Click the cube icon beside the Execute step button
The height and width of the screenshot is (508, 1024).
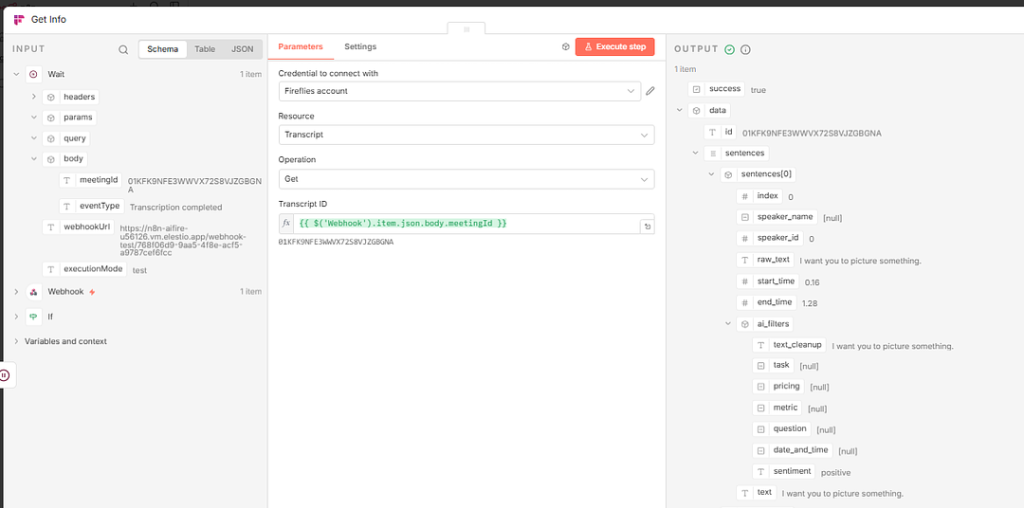point(566,47)
